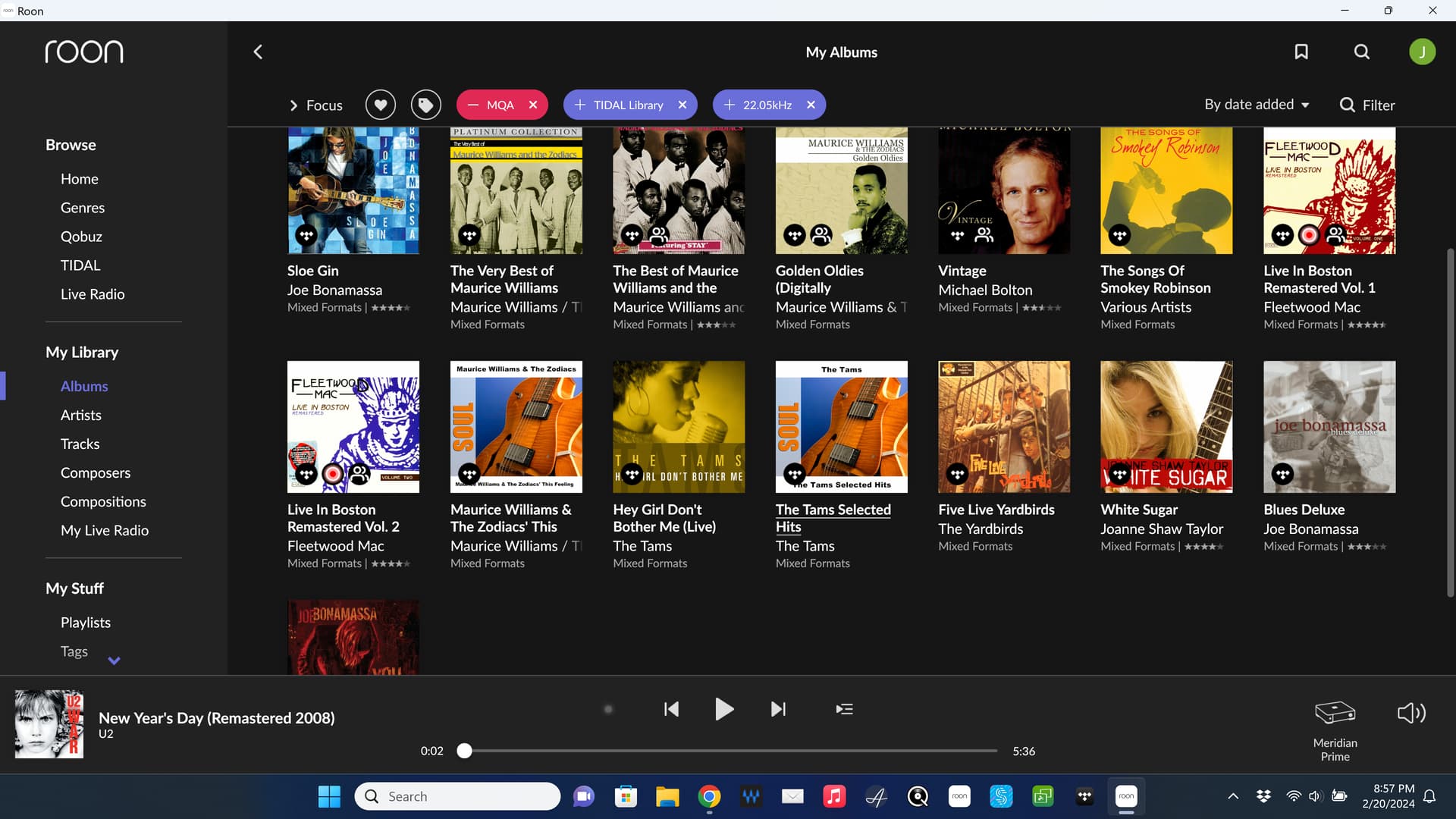Skip to previous track

click(671, 709)
